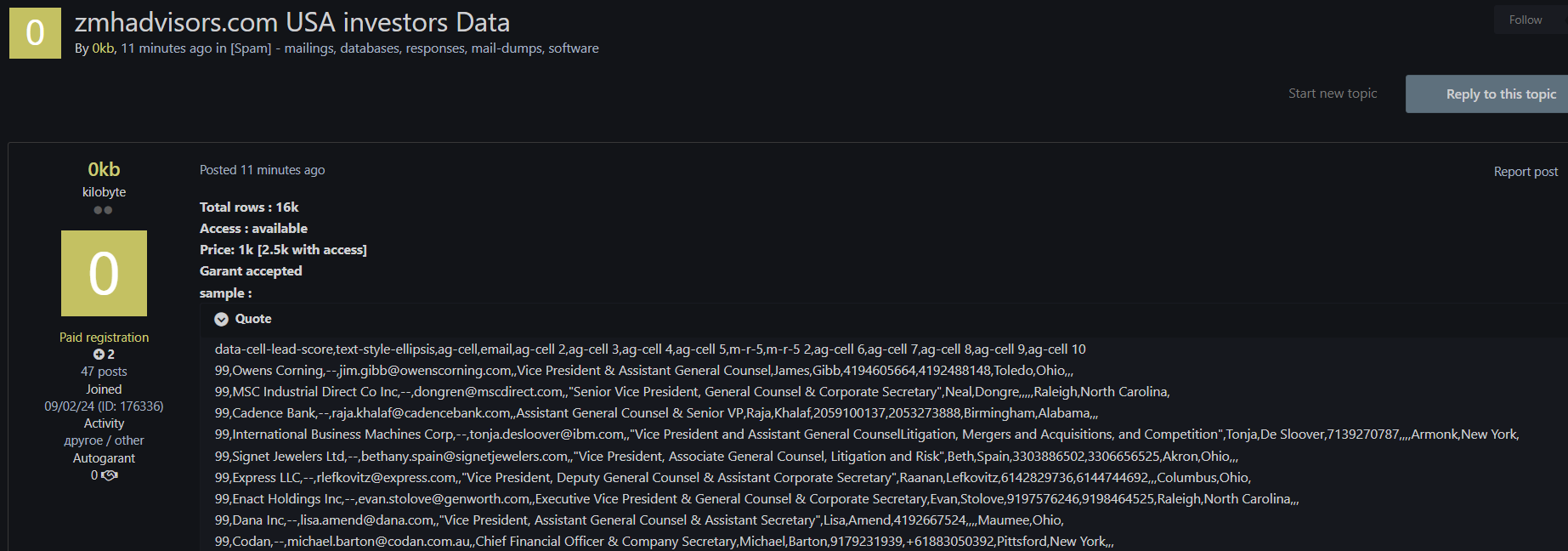Click the 0kb username above the avatar
The height and width of the screenshot is (551, 1568).
tap(104, 169)
